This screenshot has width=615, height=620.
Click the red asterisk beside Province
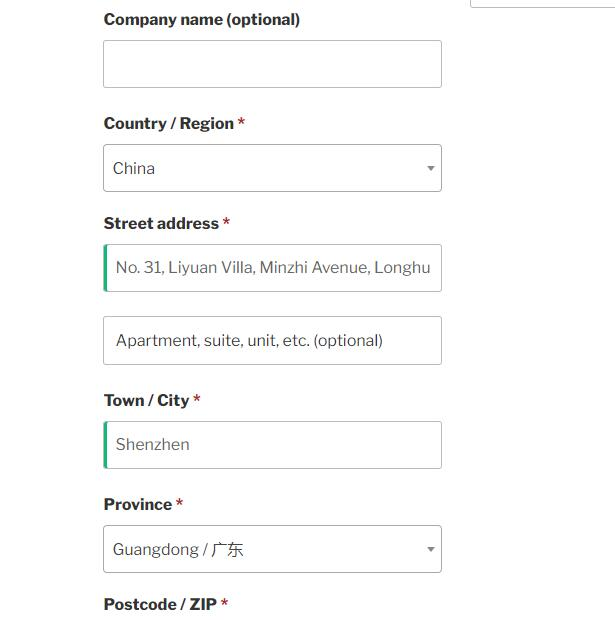179,502
